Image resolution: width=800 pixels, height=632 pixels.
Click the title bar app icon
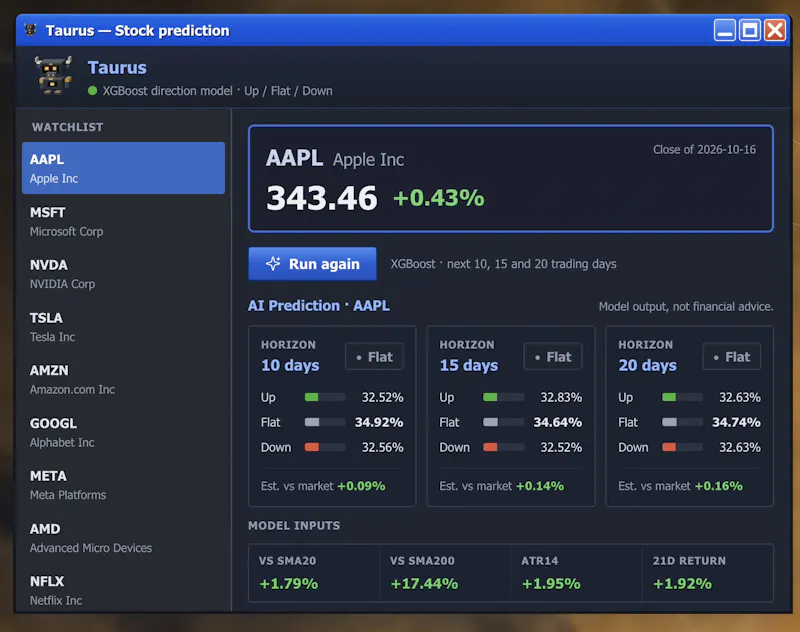[31, 30]
